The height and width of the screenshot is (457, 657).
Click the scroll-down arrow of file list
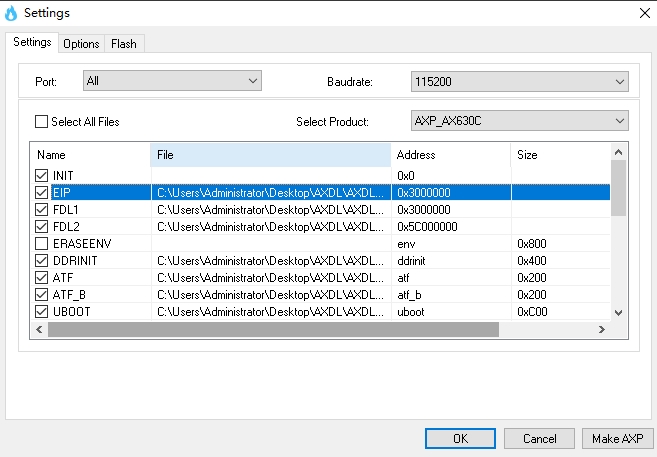click(x=618, y=312)
